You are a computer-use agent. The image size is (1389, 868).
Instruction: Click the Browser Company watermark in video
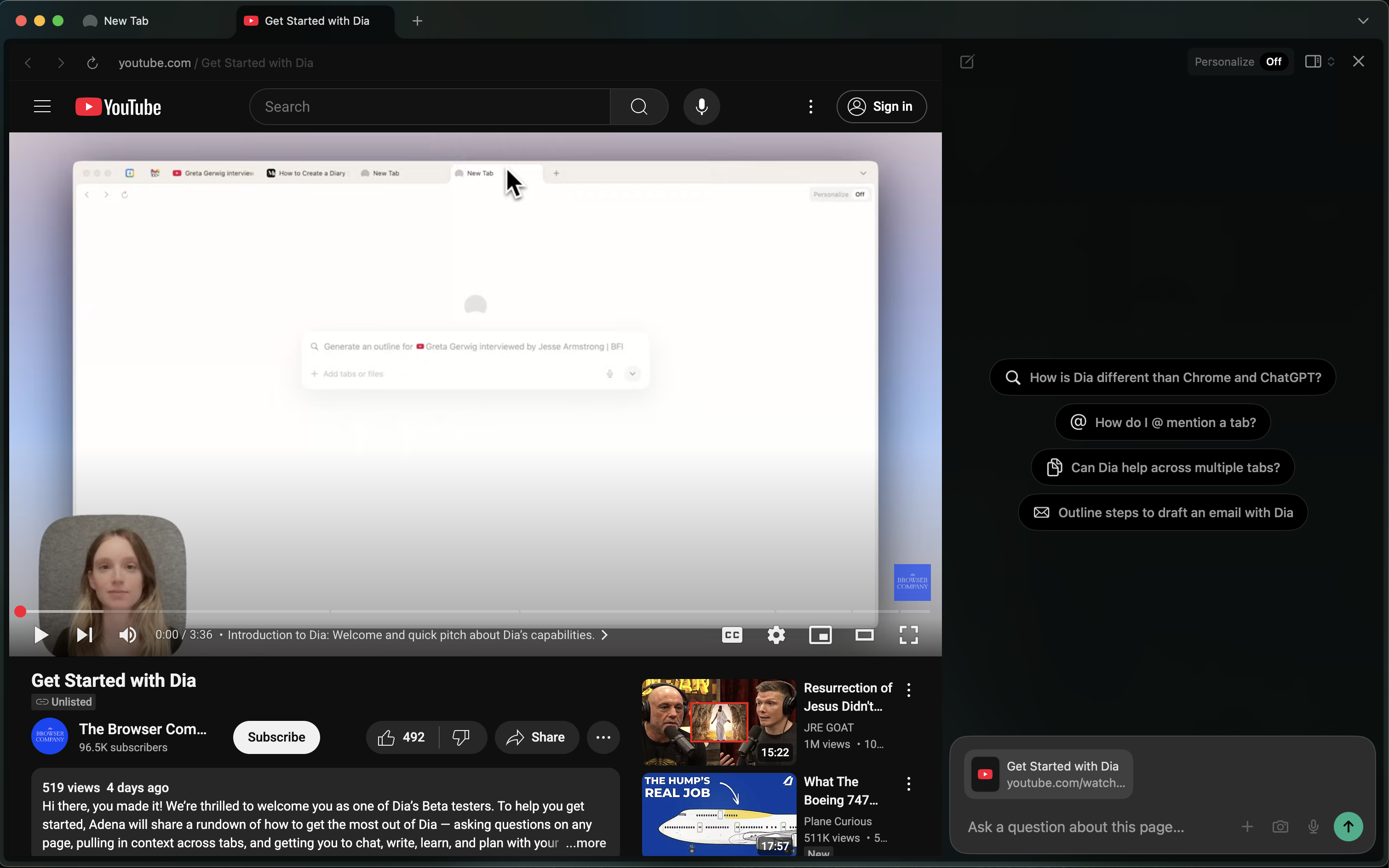[912, 582]
